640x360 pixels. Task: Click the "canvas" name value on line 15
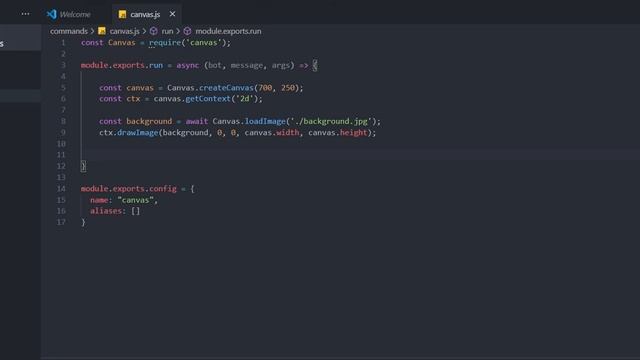(x=135, y=200)
